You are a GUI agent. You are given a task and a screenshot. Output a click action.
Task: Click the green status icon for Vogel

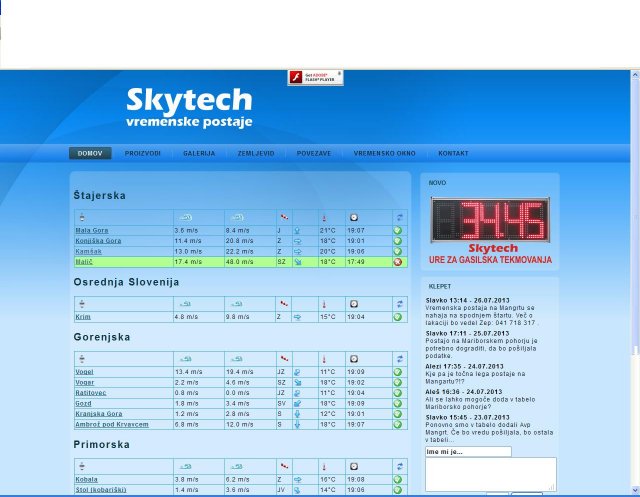click(398, 372)
